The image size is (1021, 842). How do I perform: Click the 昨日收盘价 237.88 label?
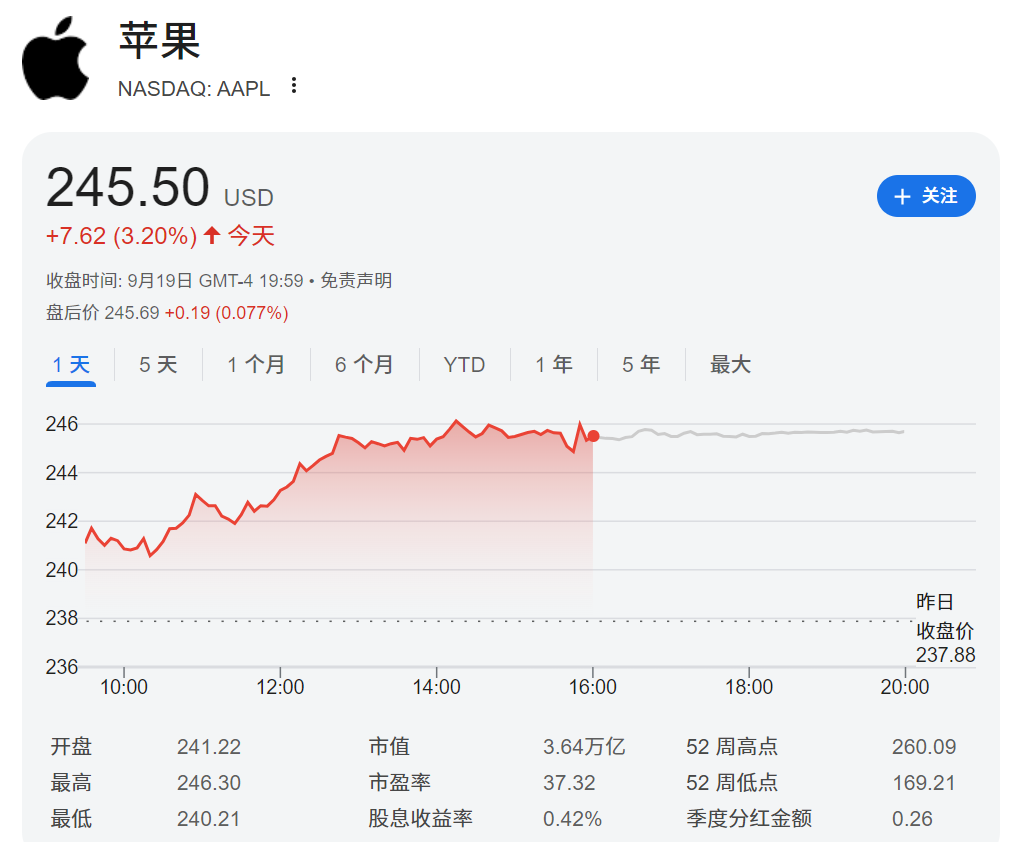[945, 628]
